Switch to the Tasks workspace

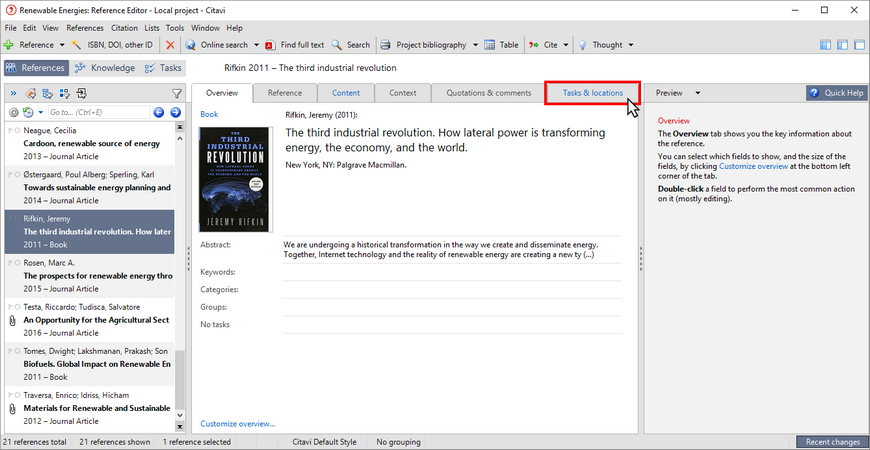(163, 68)
